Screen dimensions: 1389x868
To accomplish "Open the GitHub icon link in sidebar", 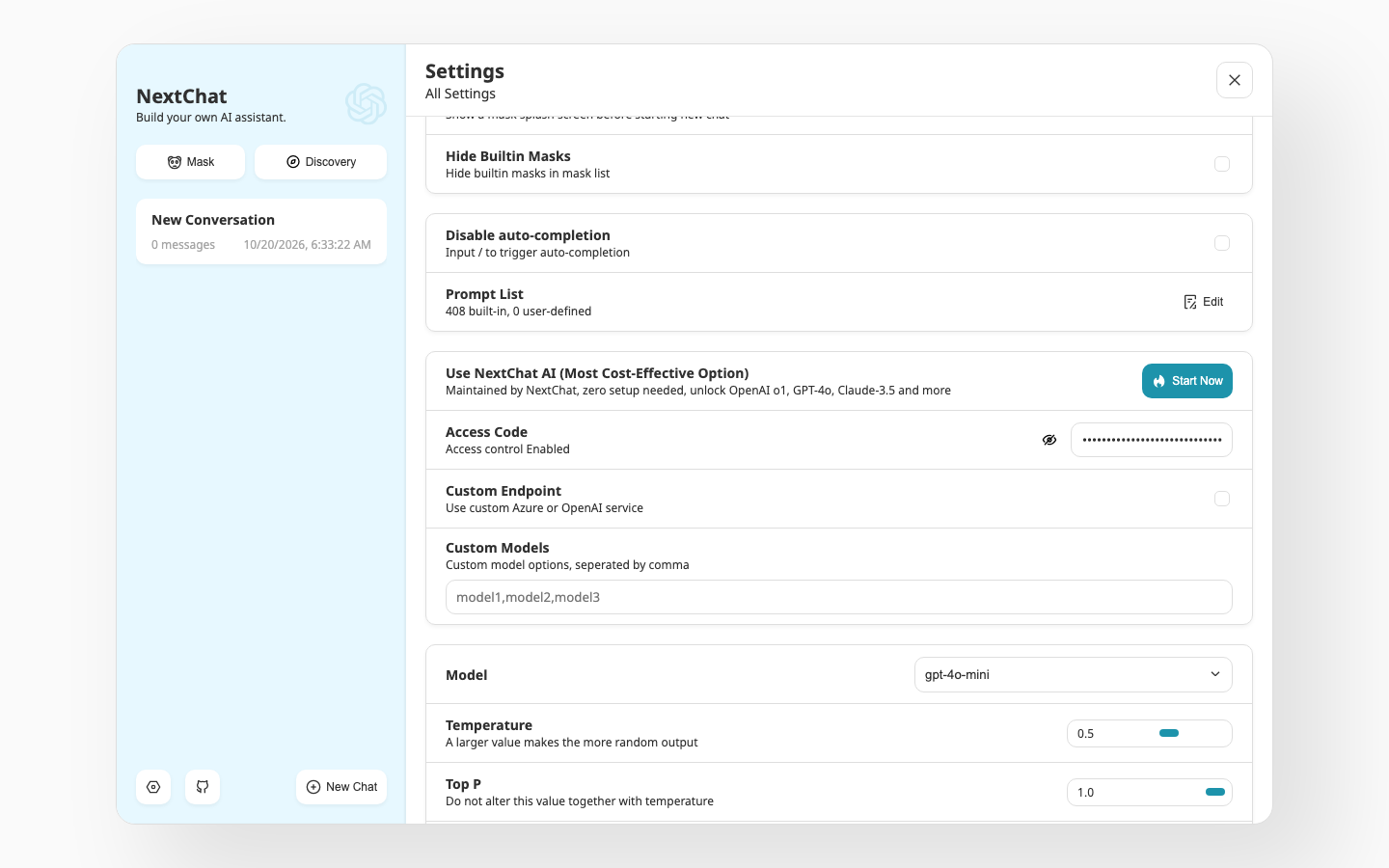I will click(203, 787).
